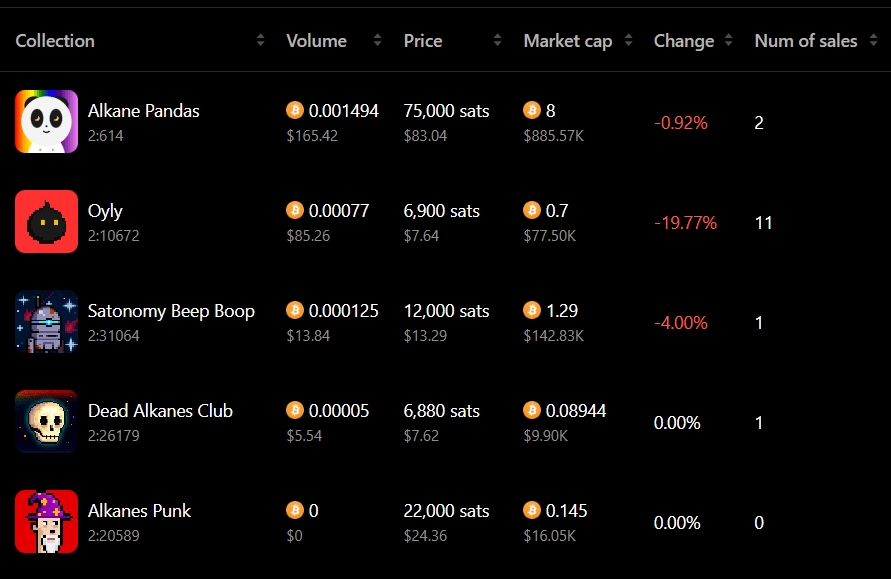Image resolution: width=891 pixels, height=579 pixels.
Task: Open Alkane Pandas collection link
Action: (144, 111)
